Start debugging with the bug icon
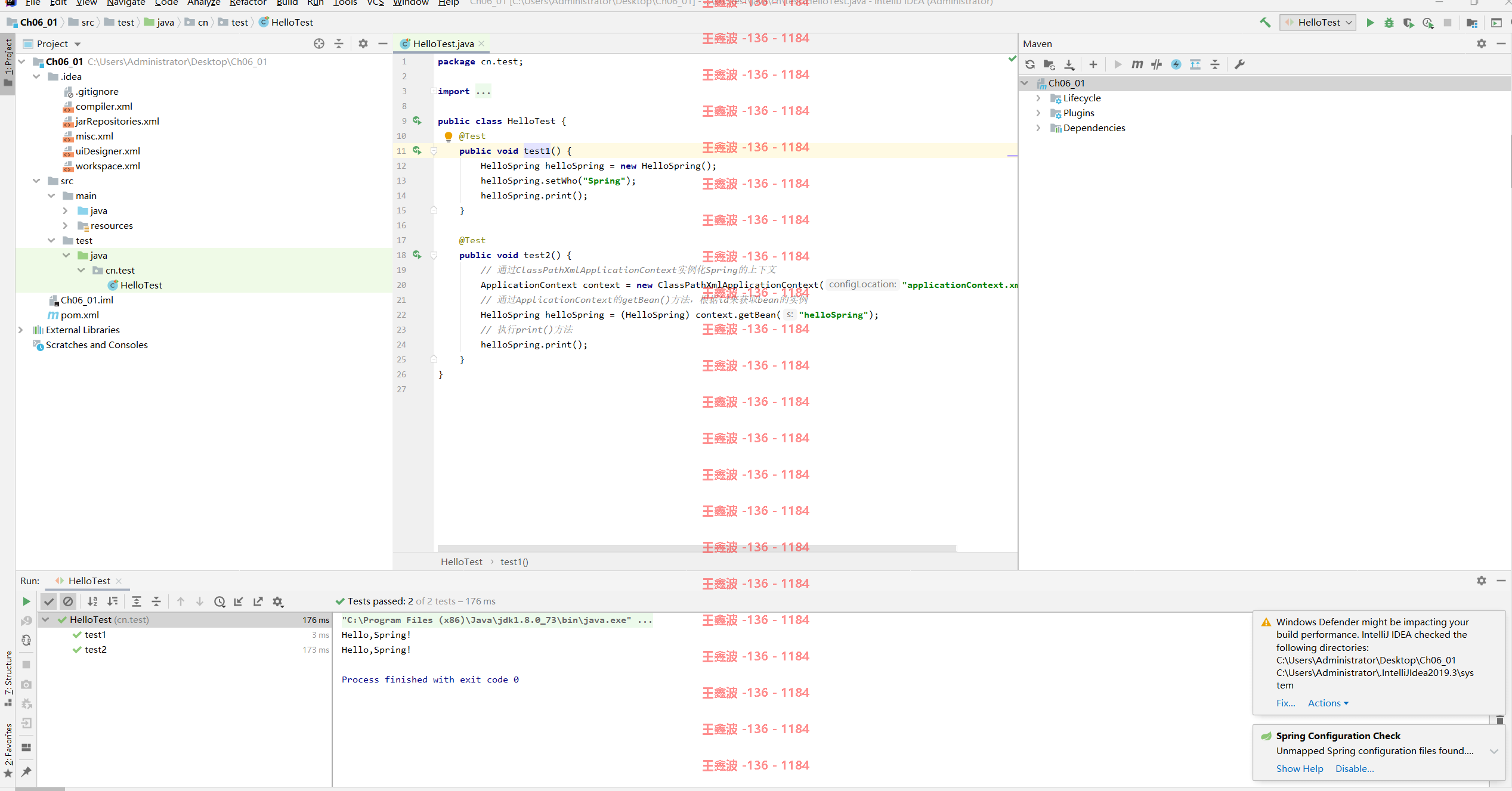Screen dimensions: 1512x791 (x=1389, y=23)
